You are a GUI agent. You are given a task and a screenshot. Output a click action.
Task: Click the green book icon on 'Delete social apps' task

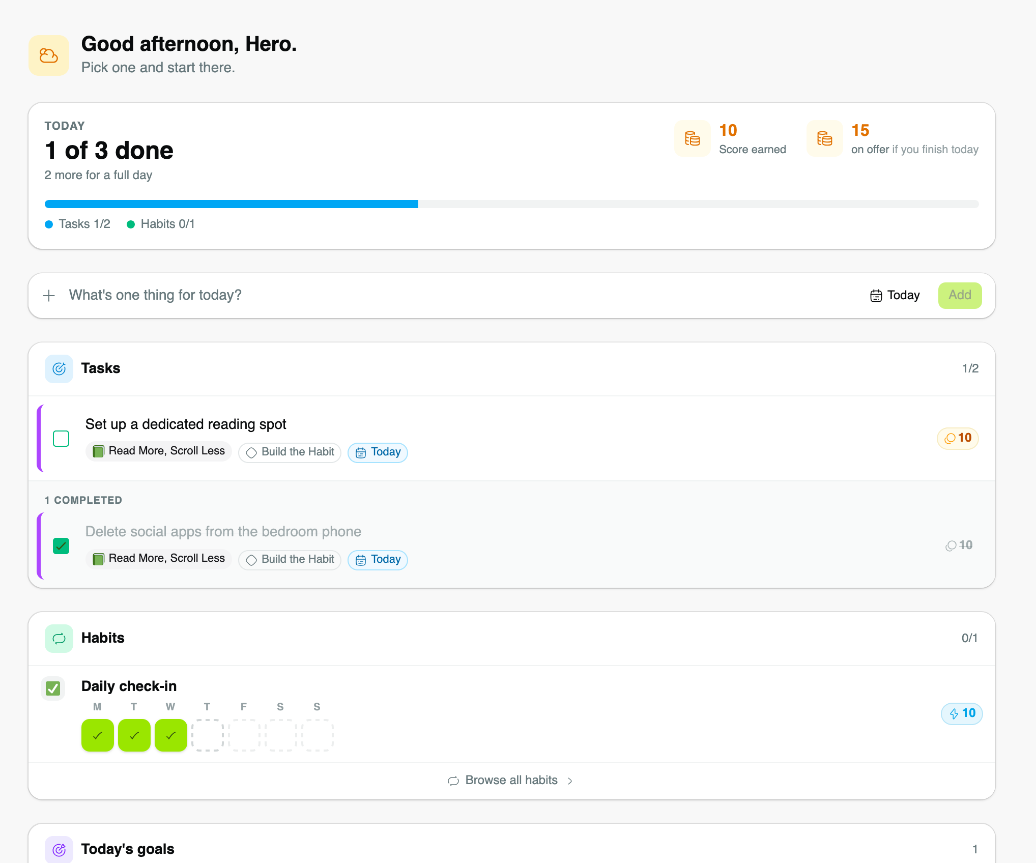(98, 559)
